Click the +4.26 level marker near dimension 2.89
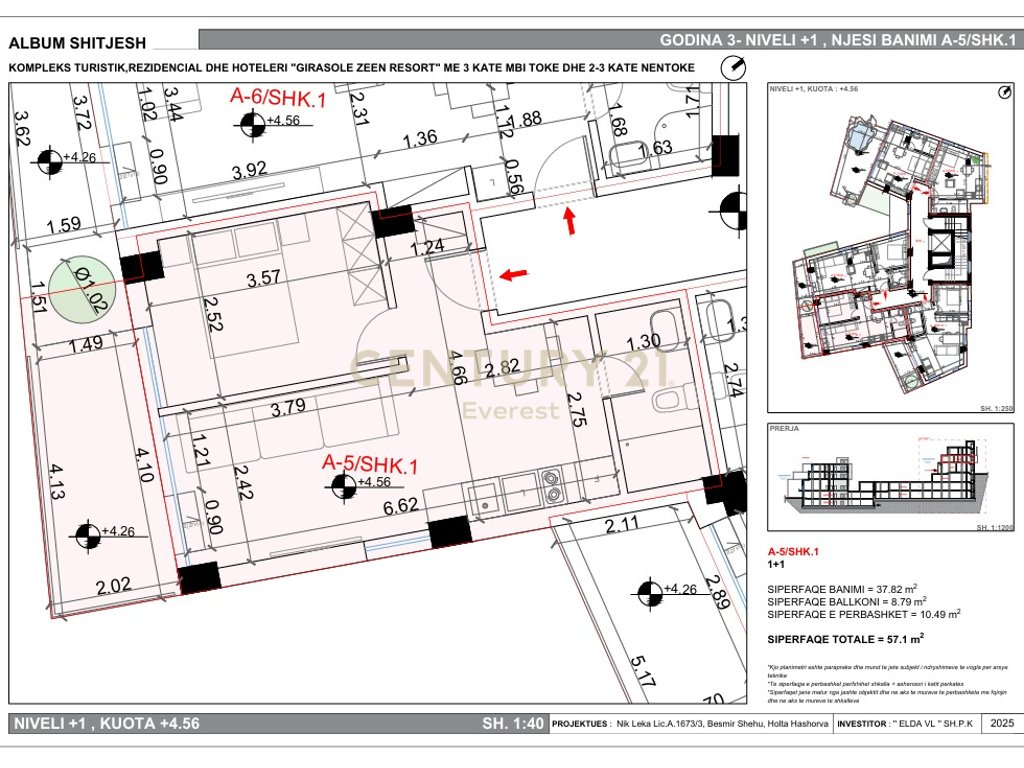The height and width of the screenshot is (768, 1024). [667, 592]
